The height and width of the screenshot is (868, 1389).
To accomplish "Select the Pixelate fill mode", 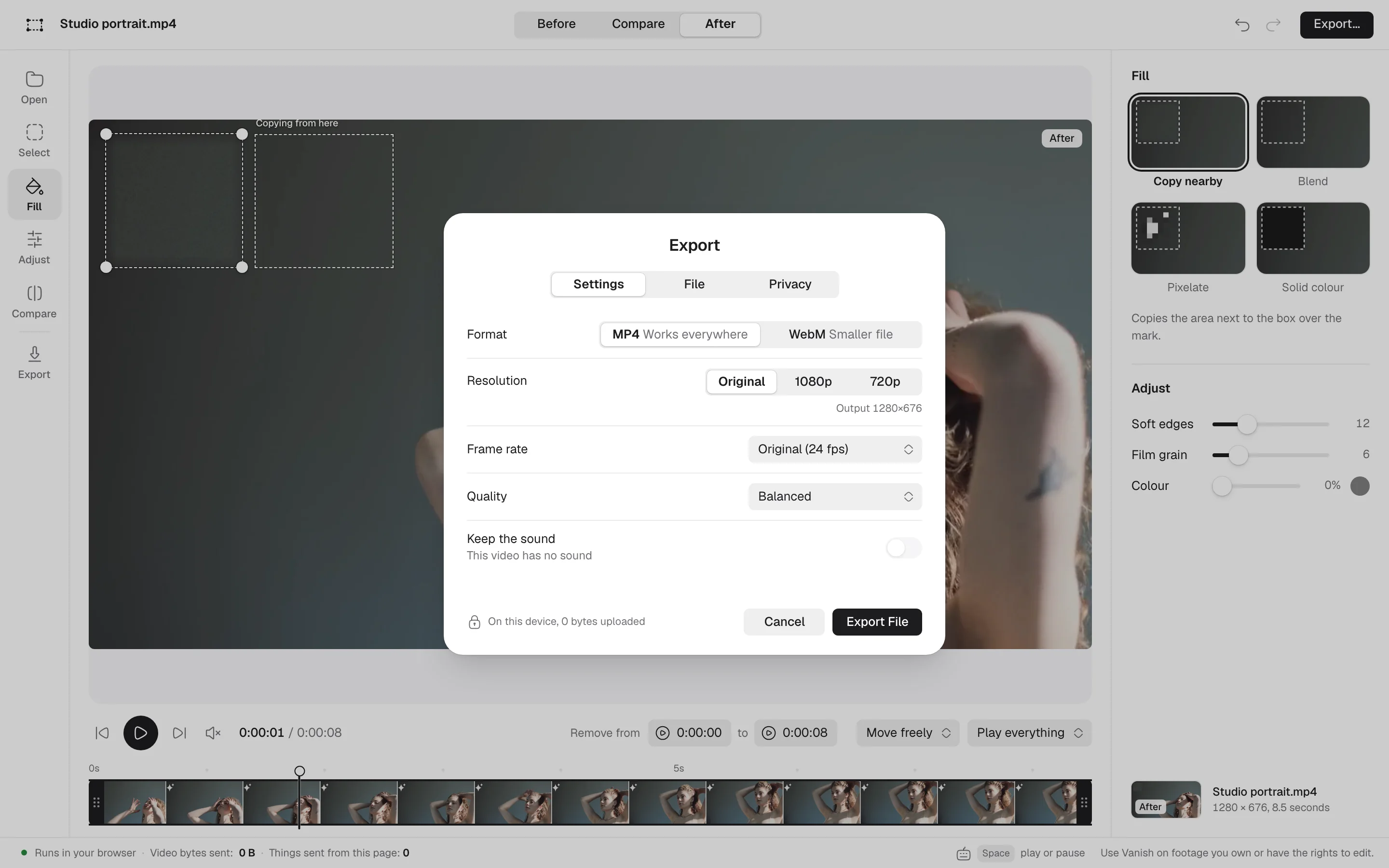I will click(1187, 247).
